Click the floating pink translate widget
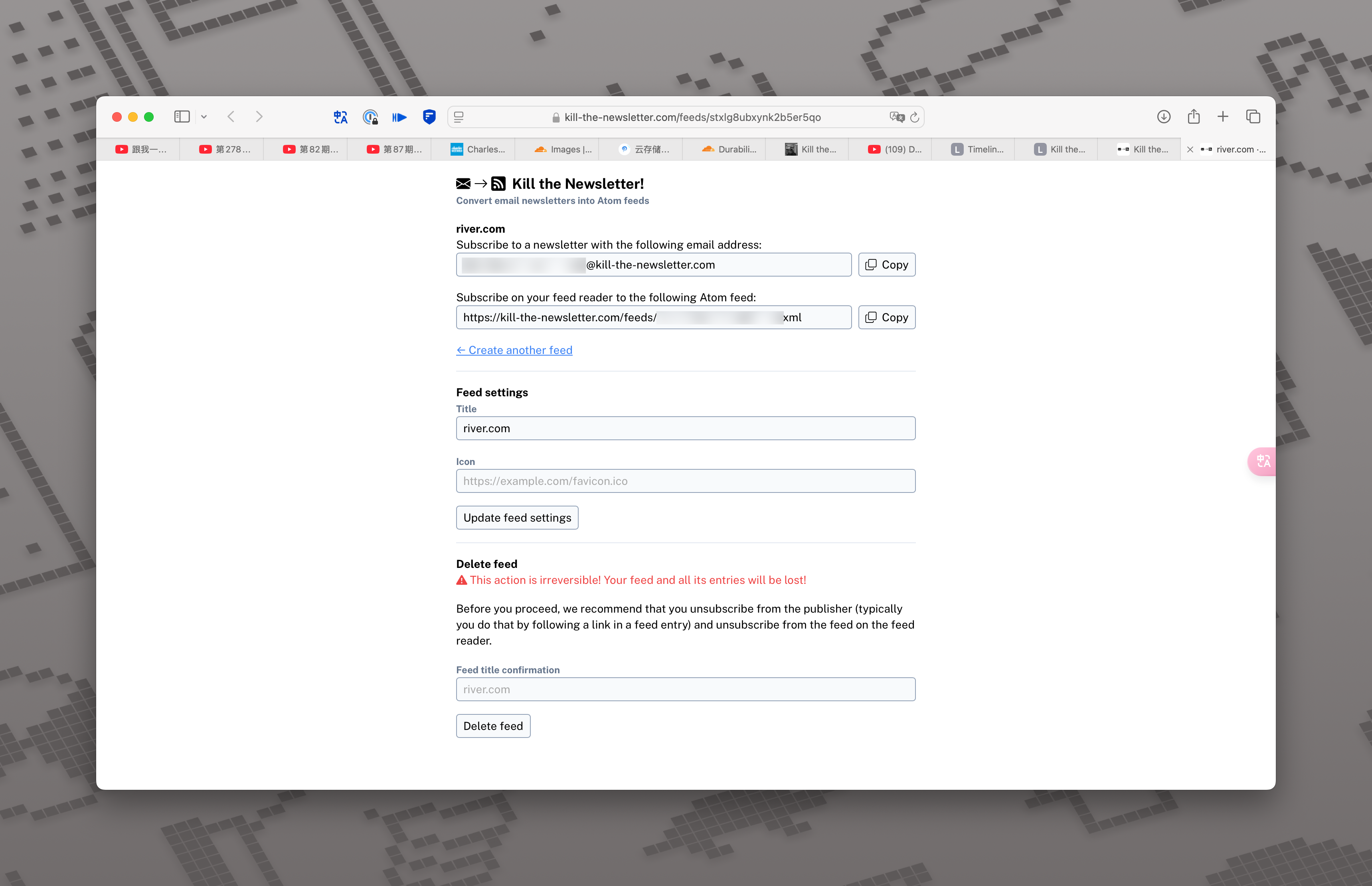Viewport: 1372px width, 886px height. click(x=1262, y=461)
